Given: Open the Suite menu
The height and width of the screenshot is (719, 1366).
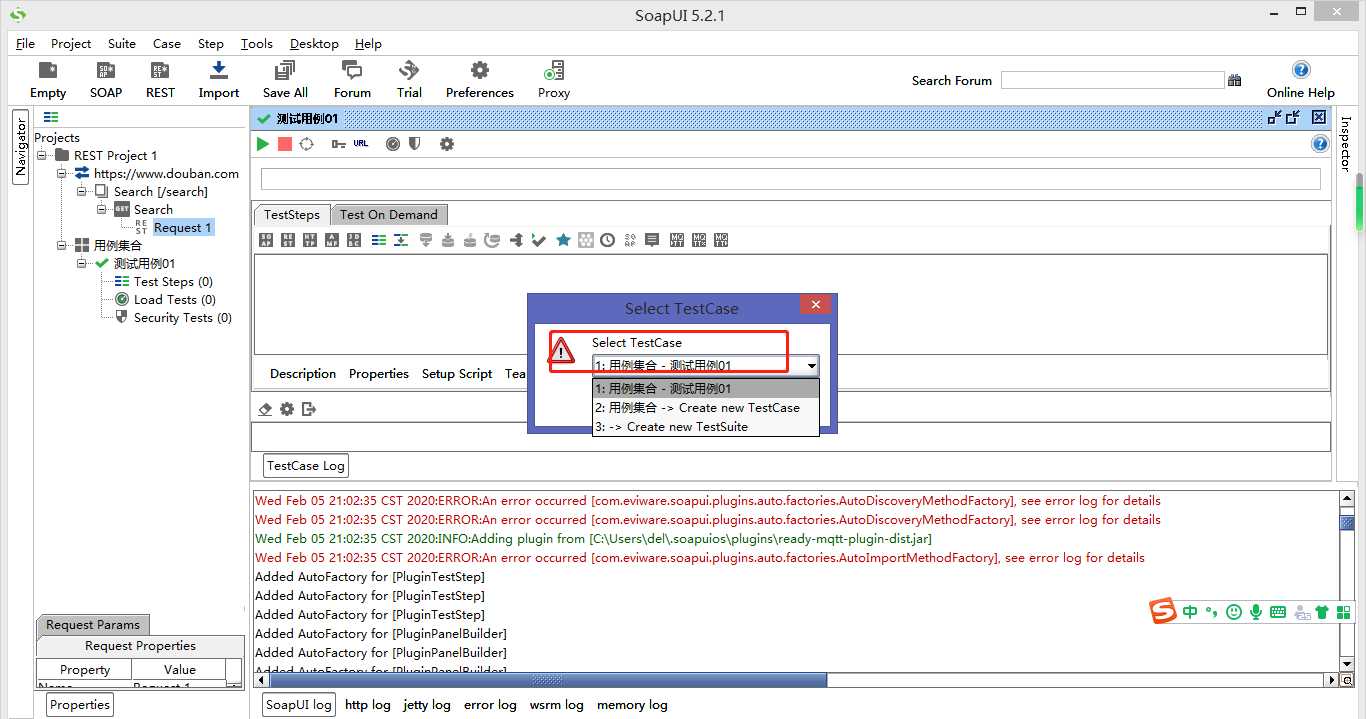Looking at the screenshot, I should (122, 44).
